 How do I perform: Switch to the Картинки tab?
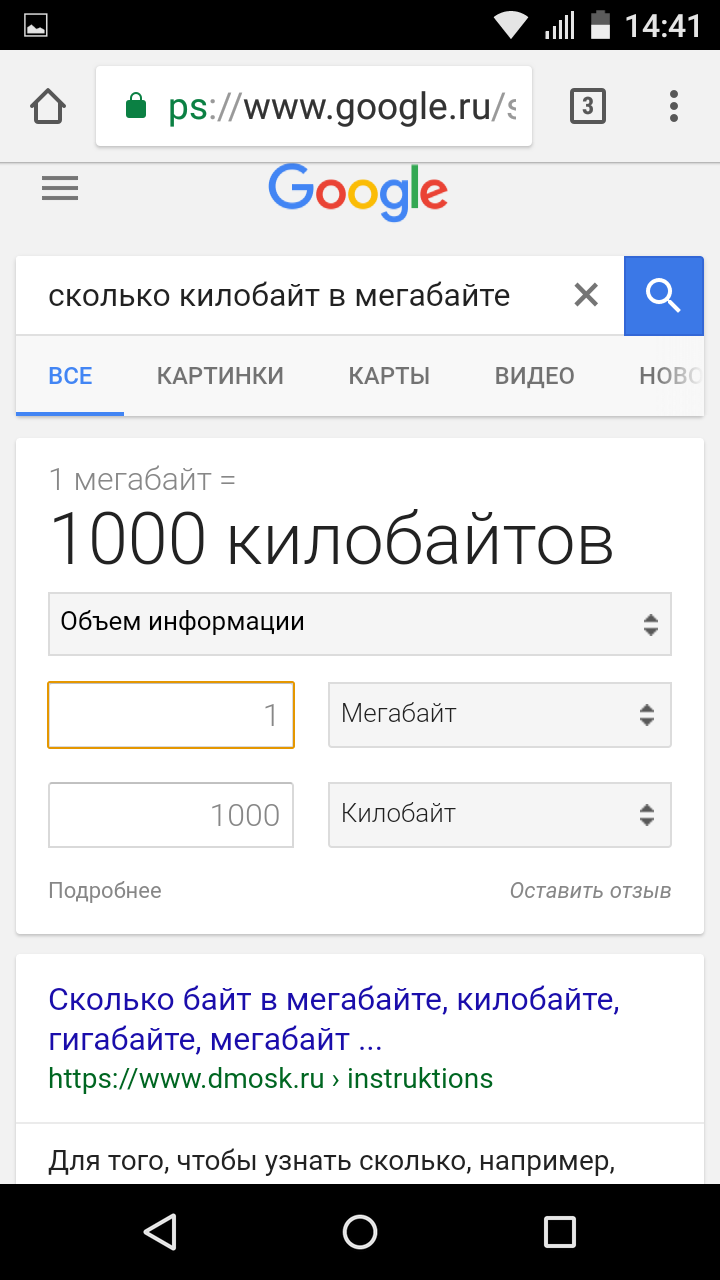(x=220, y=376)
